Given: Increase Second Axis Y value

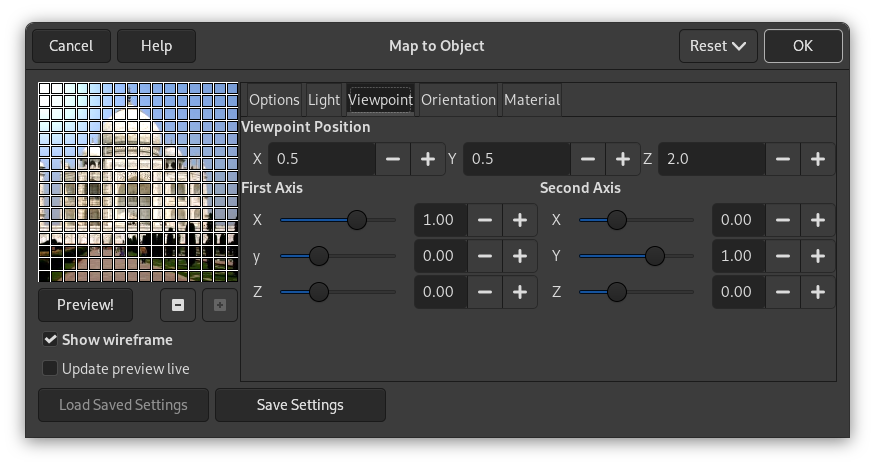Looking at the screenshot, I should tap(817, 256).
